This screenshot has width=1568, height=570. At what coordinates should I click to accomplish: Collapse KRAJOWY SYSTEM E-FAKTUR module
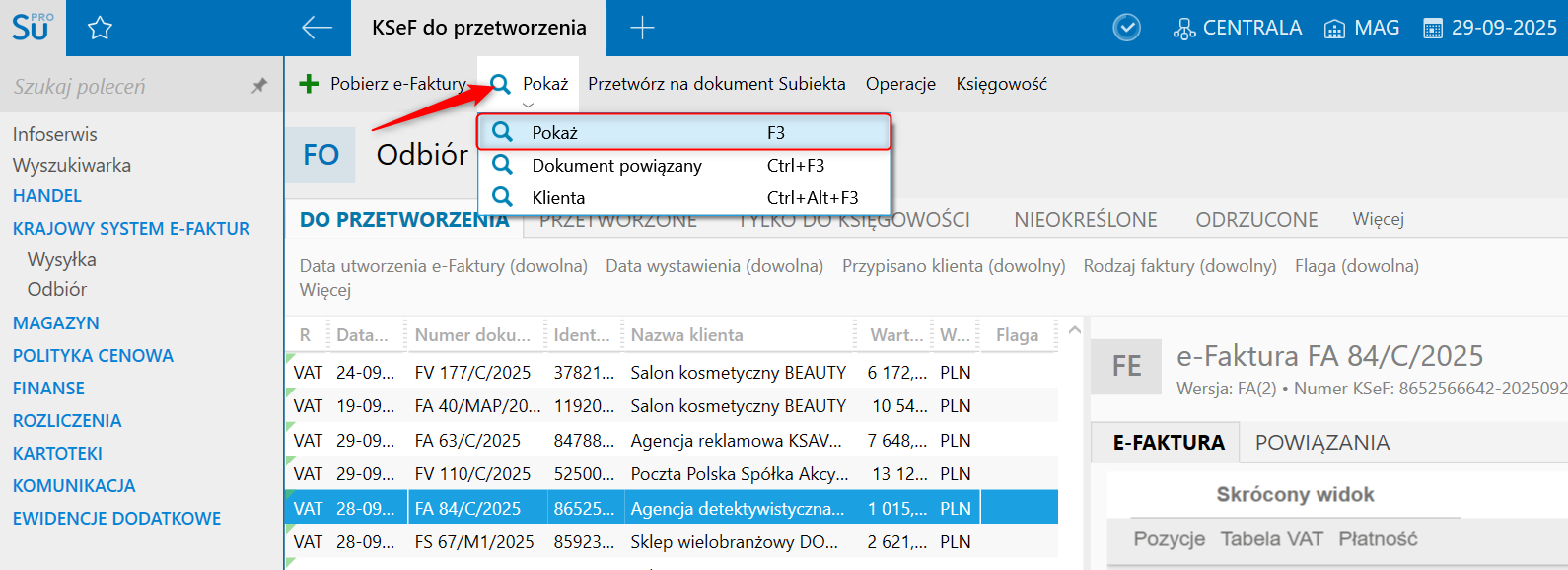[131, 229]
